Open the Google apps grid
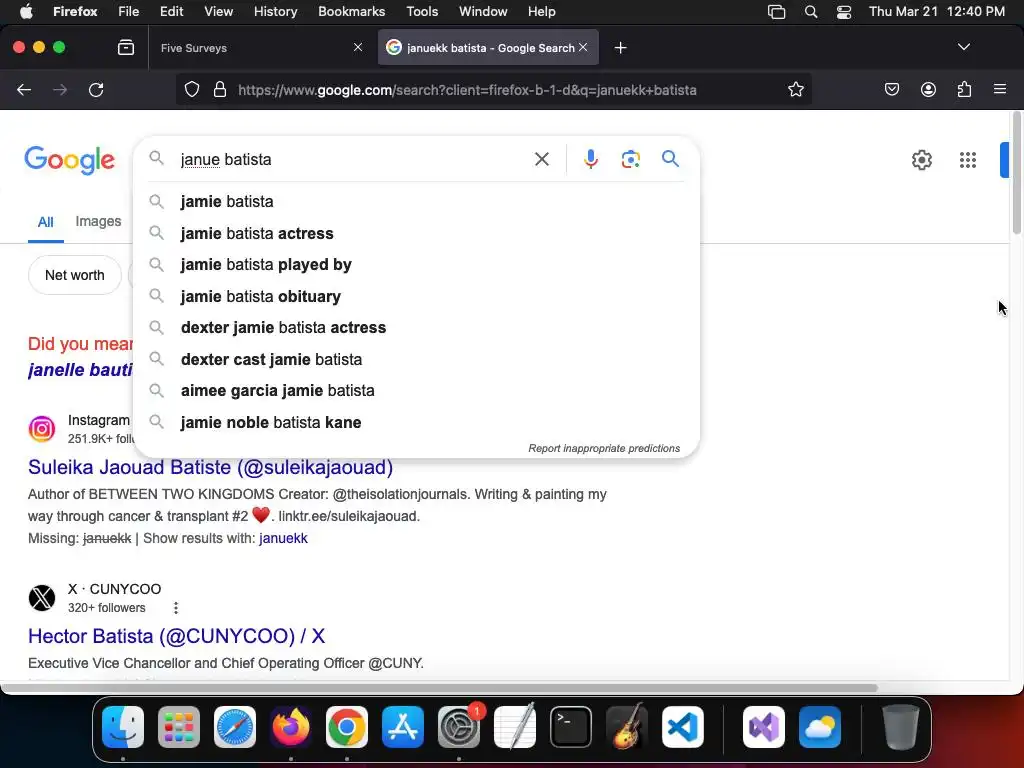 968,160
